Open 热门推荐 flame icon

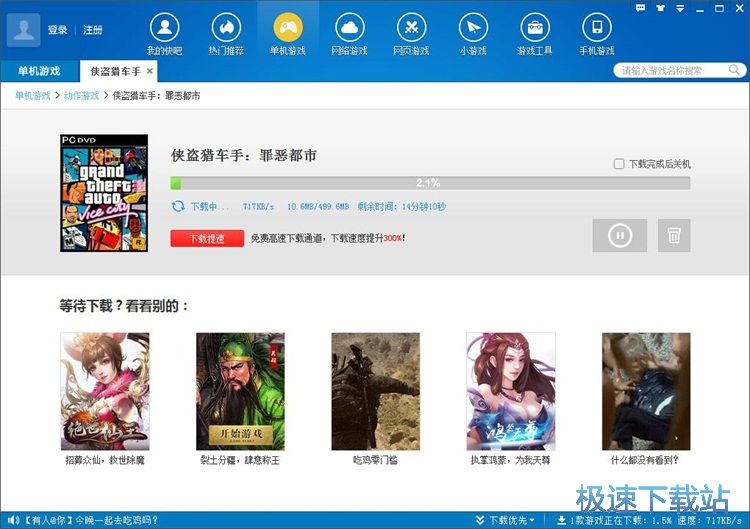click(226, 27)
